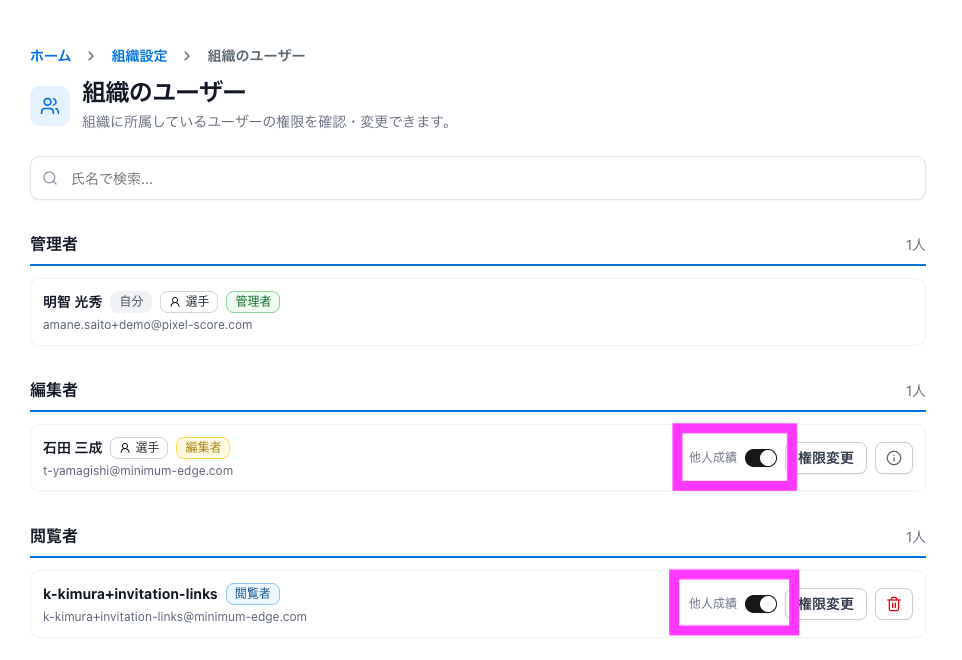Focus the 氏名で検索 search field
962x660 pixels.
(x=477, y=178)
